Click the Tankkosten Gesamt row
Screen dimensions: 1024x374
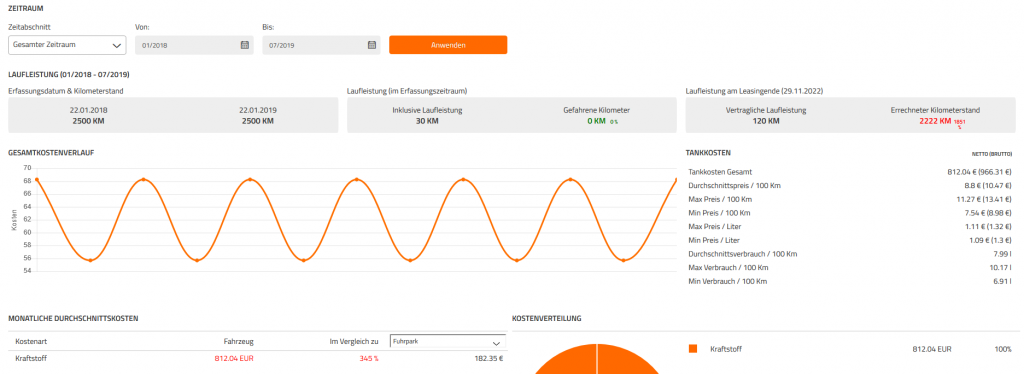pos(850,172)
